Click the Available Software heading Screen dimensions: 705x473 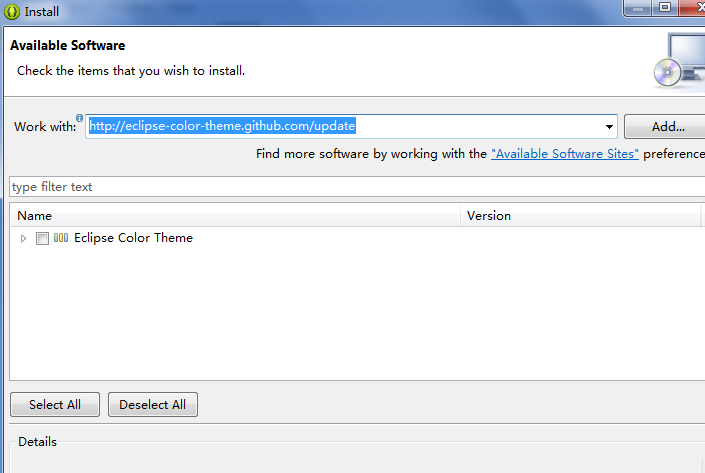(68, 45)
